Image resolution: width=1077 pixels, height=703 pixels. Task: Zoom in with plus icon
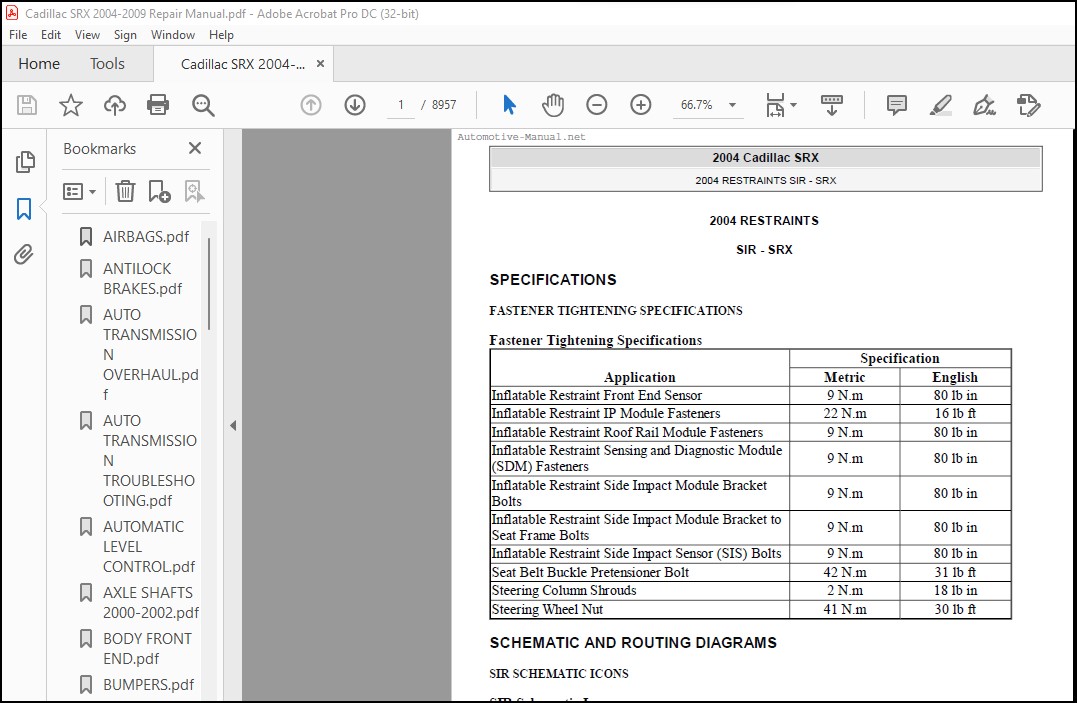click(x=641, y=105)
